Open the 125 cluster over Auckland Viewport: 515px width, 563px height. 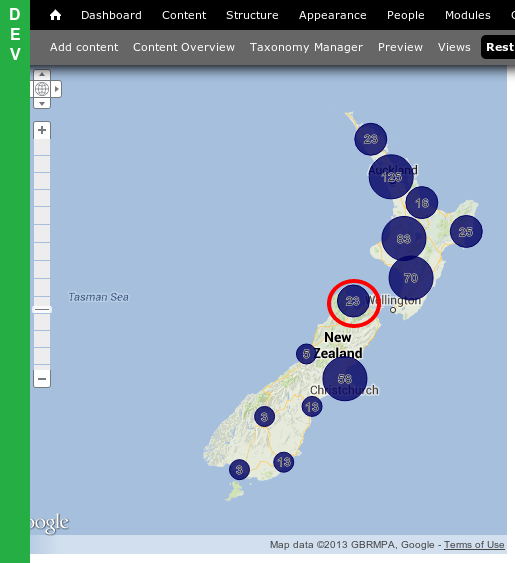point(391,177)
